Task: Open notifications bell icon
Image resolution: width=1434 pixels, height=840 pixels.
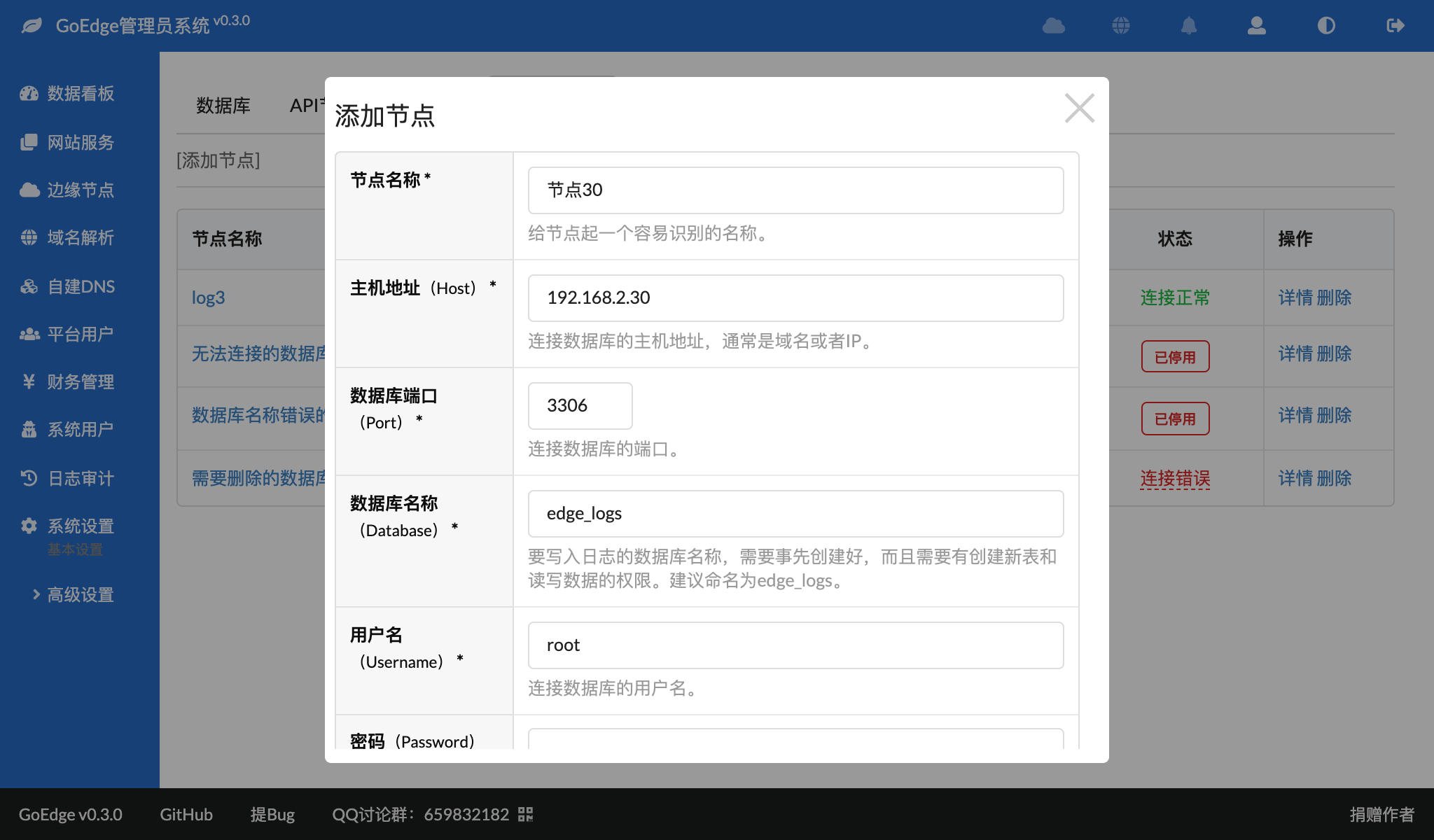Action: pos(1189,26)
